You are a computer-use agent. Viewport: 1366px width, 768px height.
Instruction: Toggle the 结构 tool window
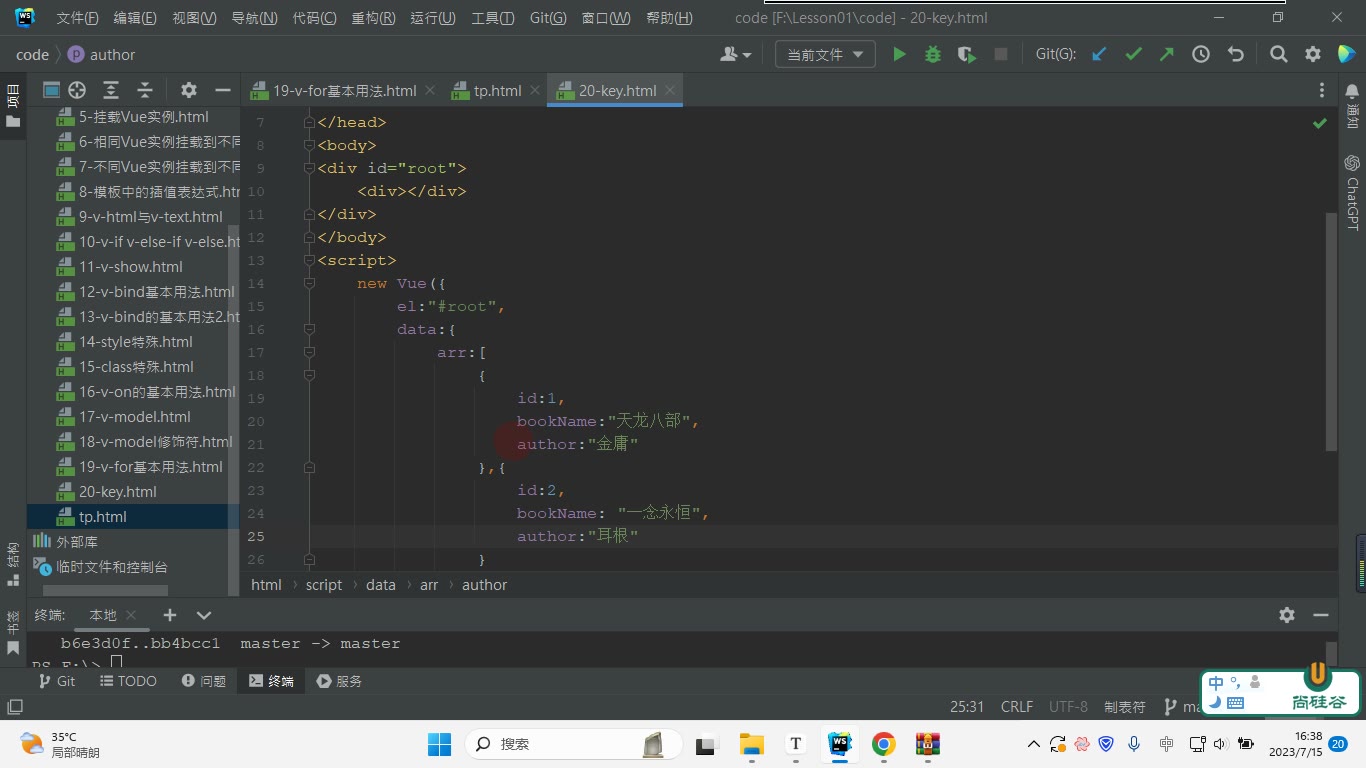pyautogui.click(x=13, y=564)
